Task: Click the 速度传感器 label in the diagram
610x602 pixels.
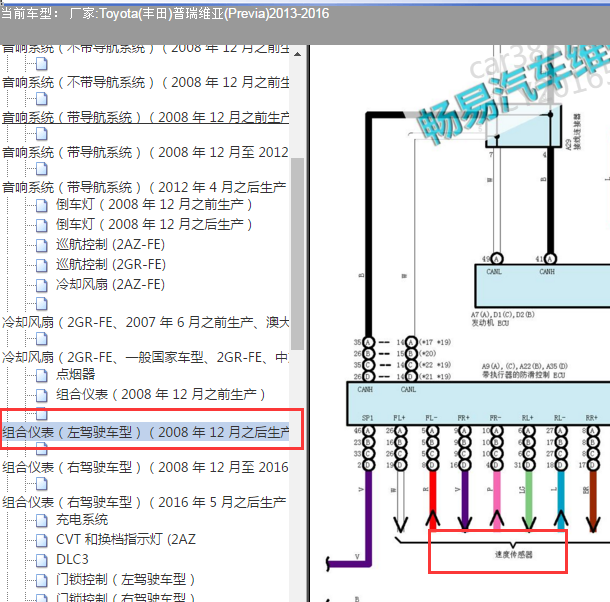Action: tap(514, 555)
